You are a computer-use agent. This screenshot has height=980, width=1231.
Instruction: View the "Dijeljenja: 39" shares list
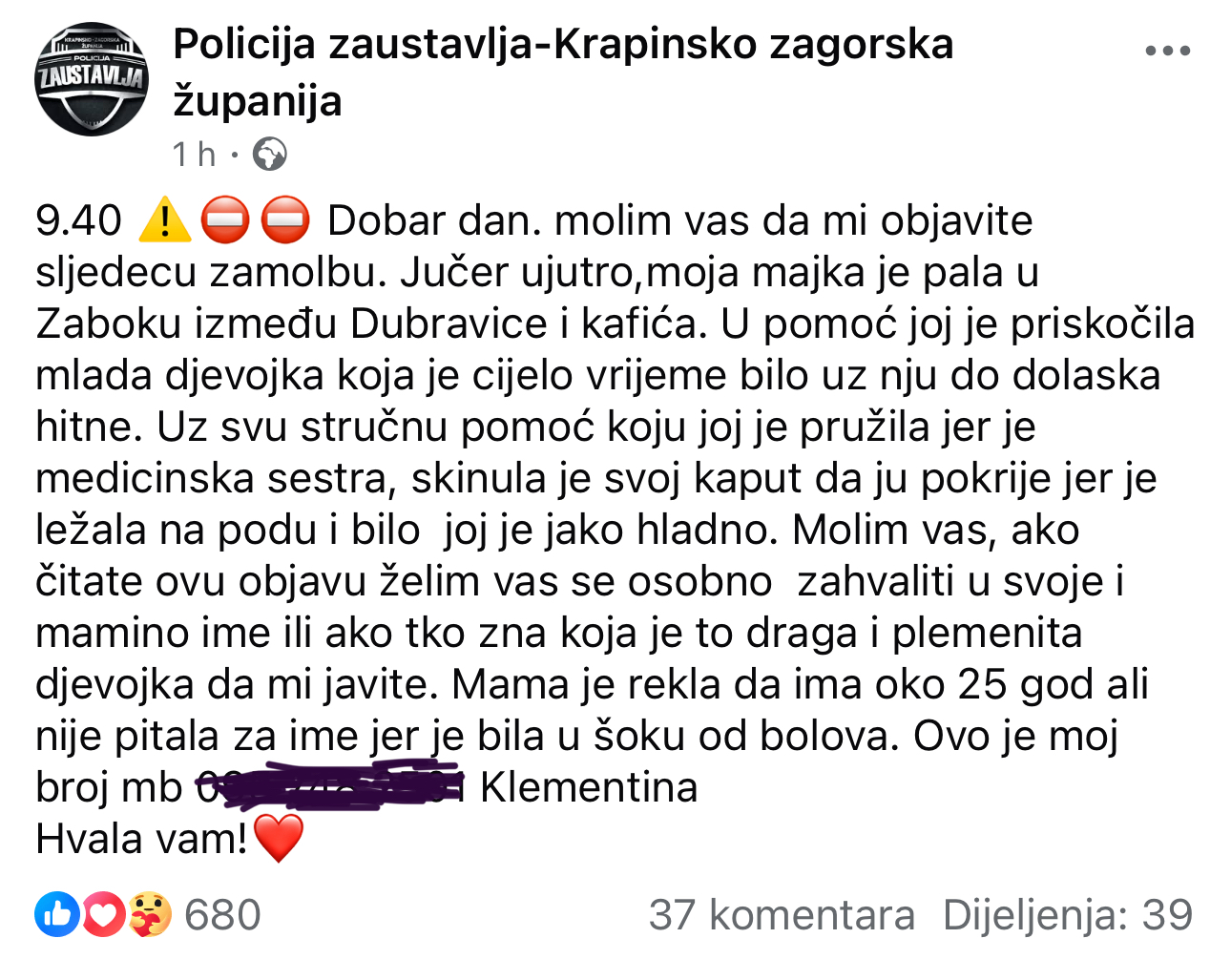(1067, 915)
